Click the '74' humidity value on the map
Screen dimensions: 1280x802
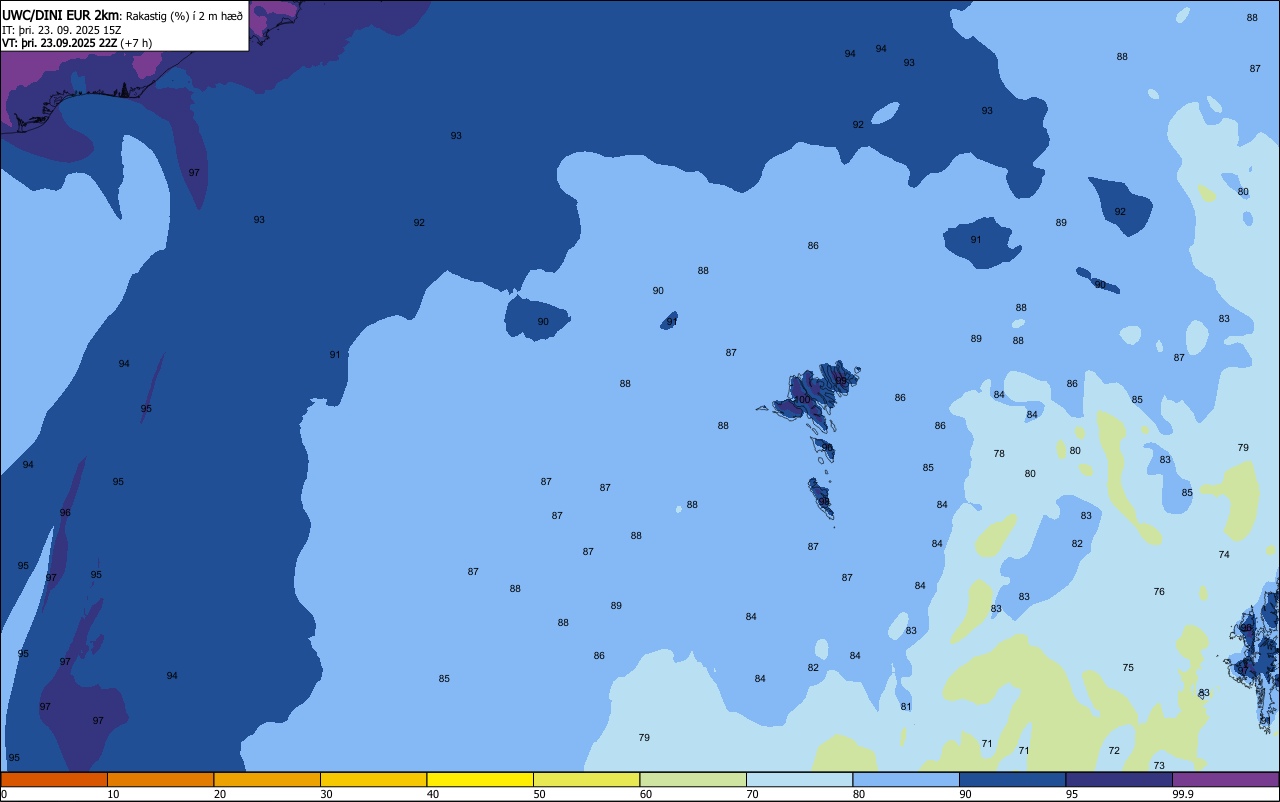pyautogui.click(x=1224, y=555)
